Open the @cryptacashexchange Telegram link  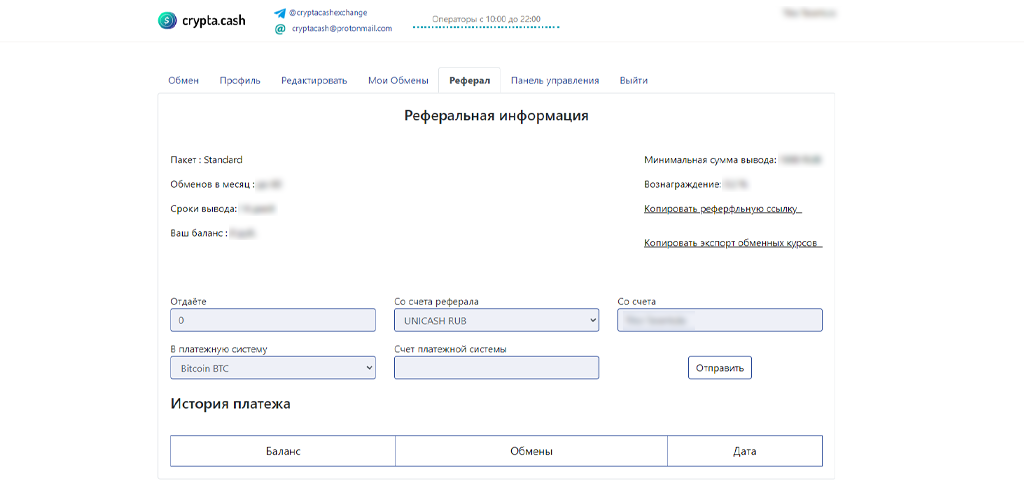pos(327,13)
